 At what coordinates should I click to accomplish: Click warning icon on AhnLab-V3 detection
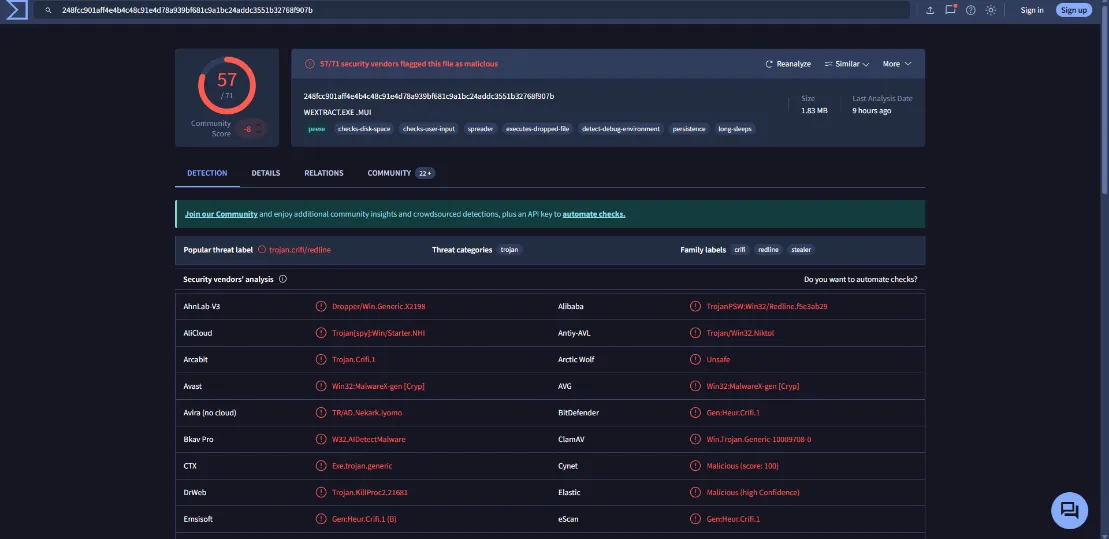[x=321, y=306]
